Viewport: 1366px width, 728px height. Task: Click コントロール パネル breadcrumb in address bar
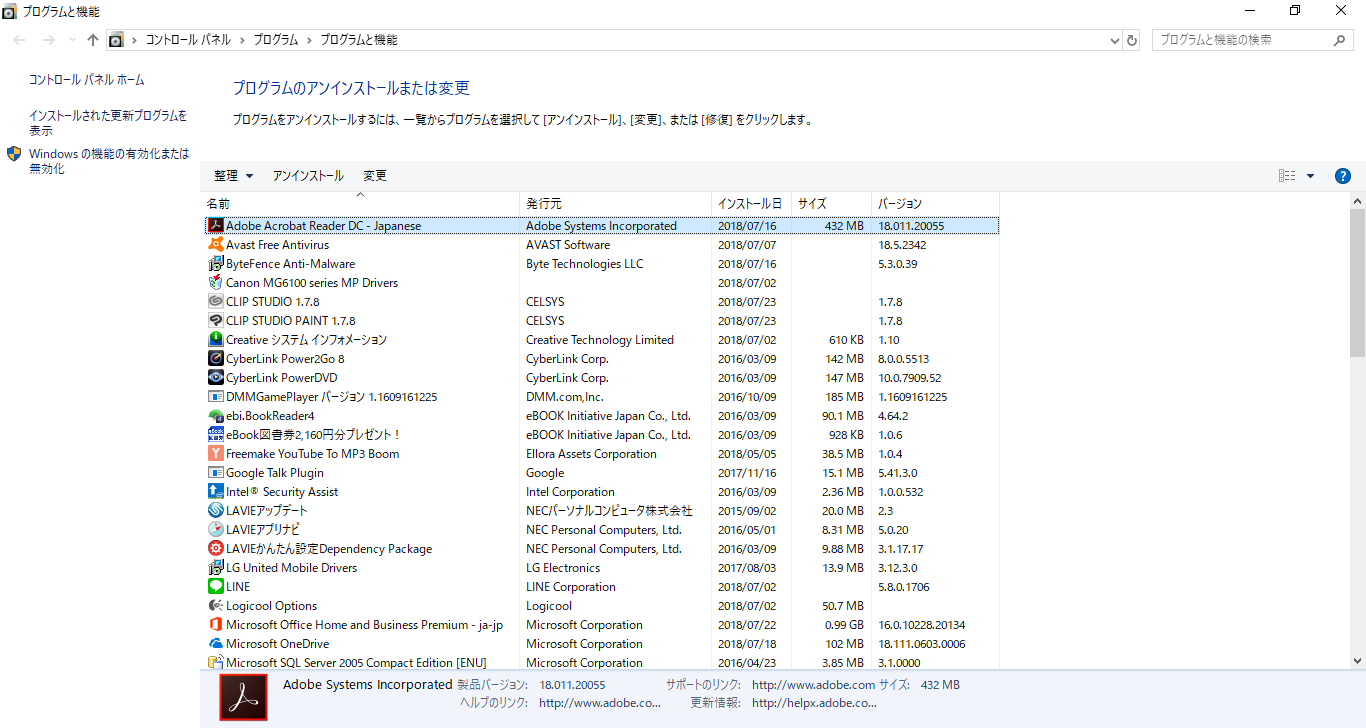point(188,40)
